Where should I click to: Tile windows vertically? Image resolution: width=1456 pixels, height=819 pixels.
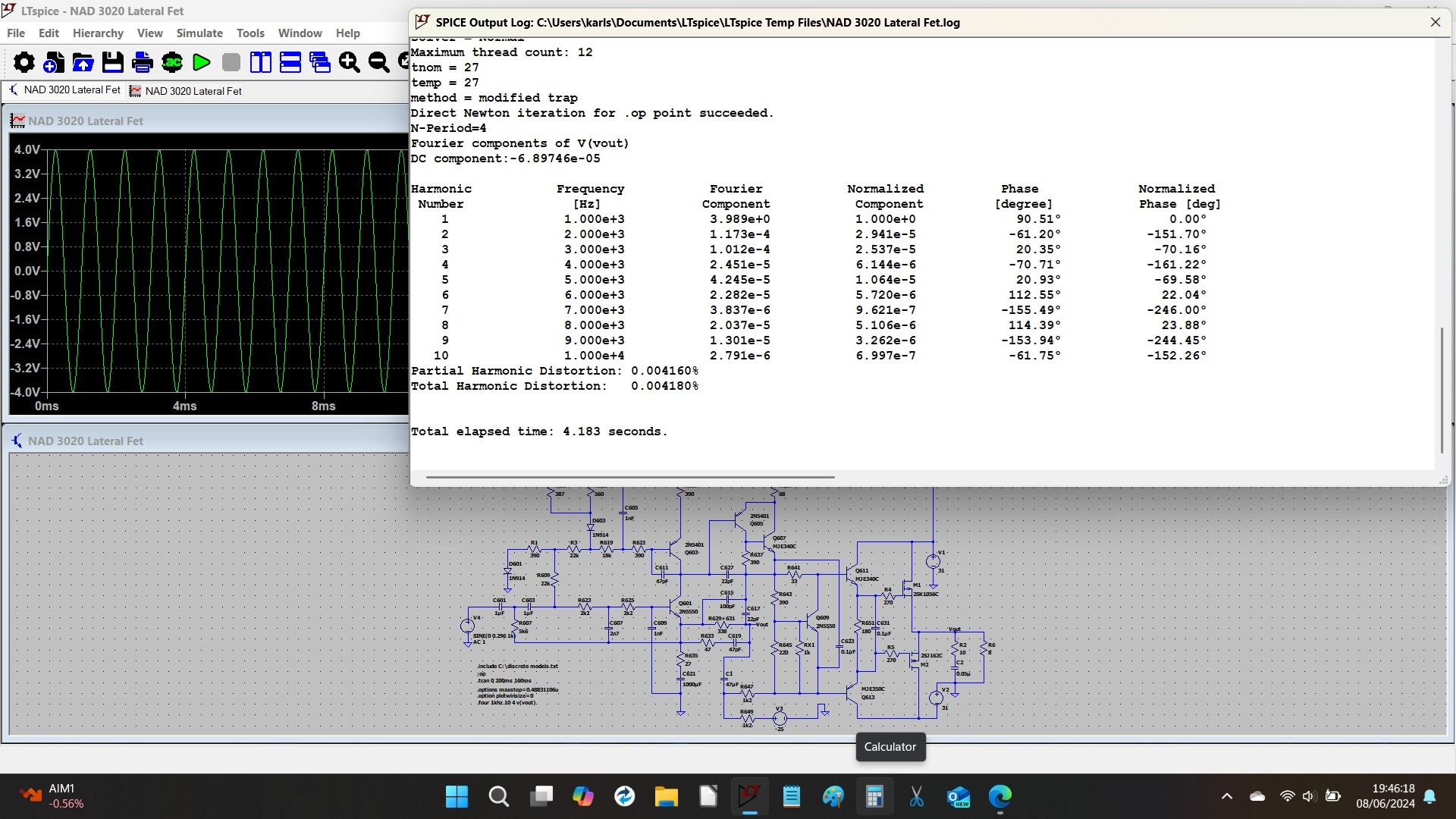pos(261,62)
